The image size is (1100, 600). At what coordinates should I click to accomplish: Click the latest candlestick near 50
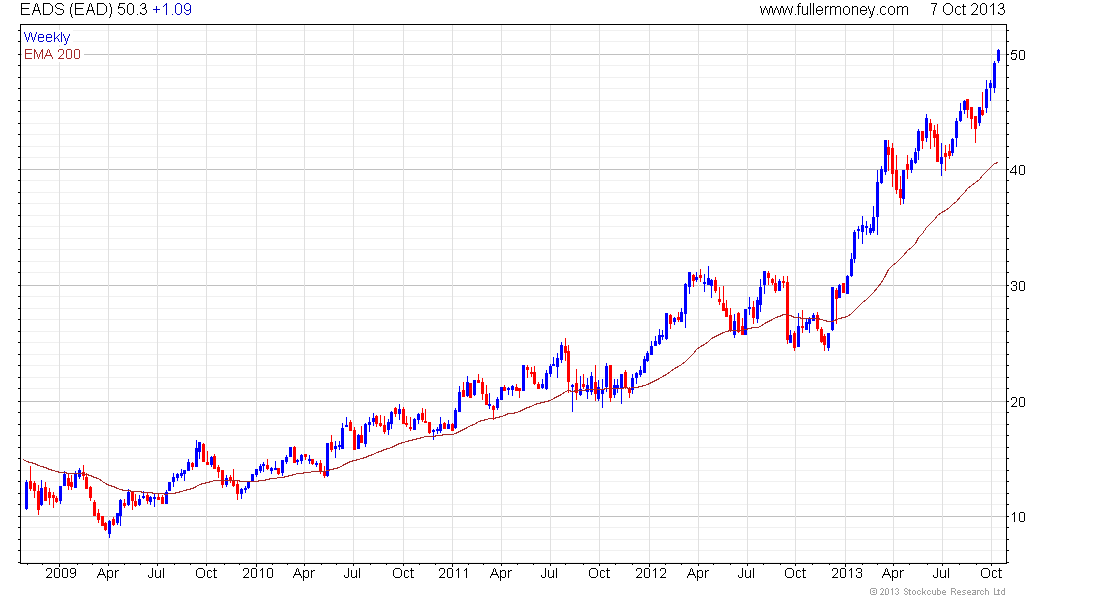tap(998, 55)
